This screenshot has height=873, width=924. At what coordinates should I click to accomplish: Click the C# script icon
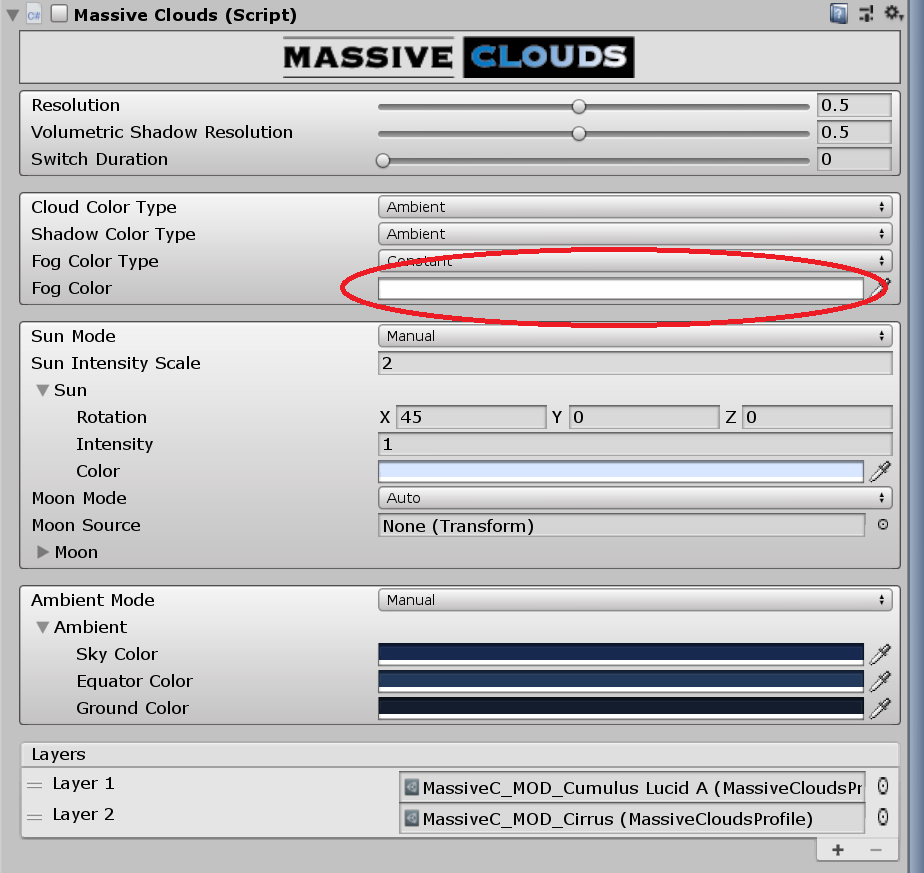(34, 15)
